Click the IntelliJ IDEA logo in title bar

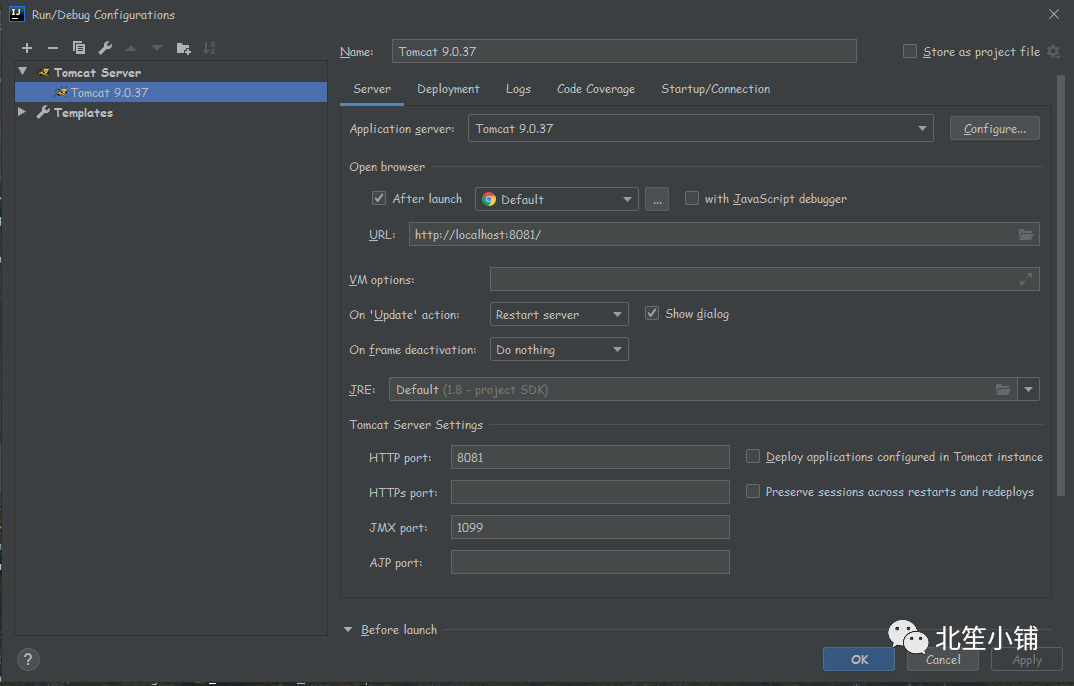[16, 14]
